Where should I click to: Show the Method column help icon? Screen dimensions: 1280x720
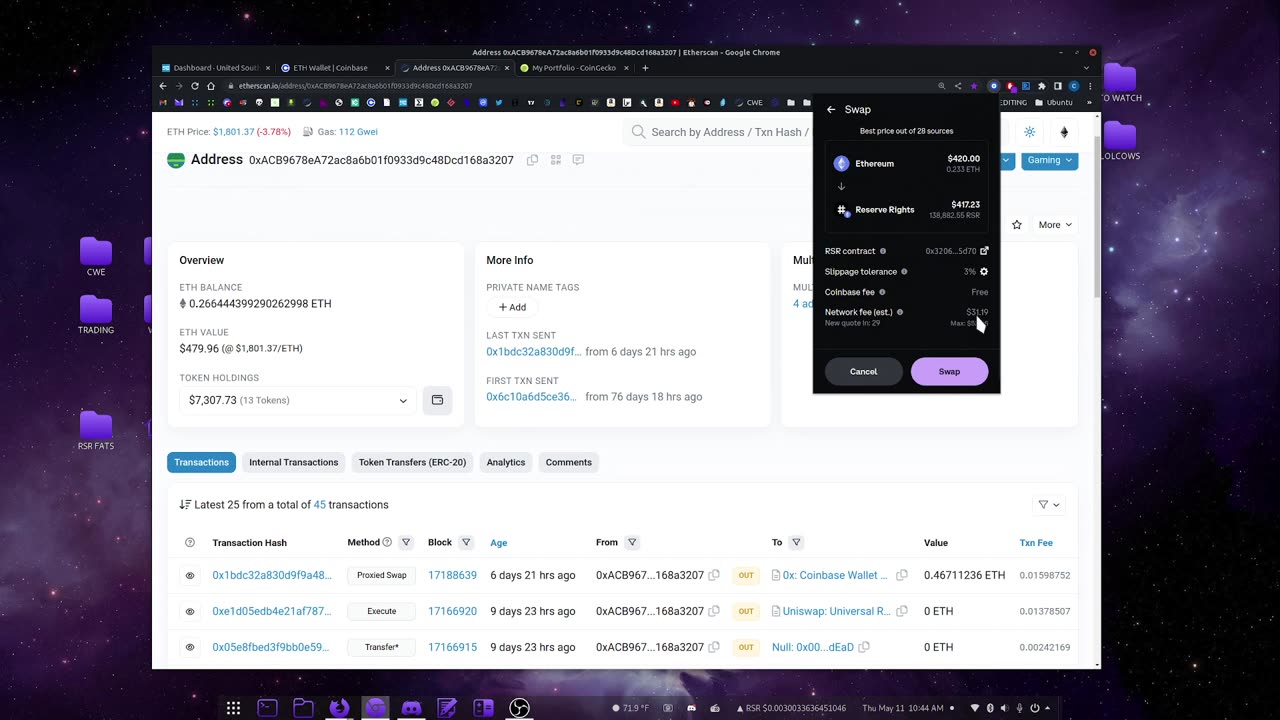coord(387,543)
